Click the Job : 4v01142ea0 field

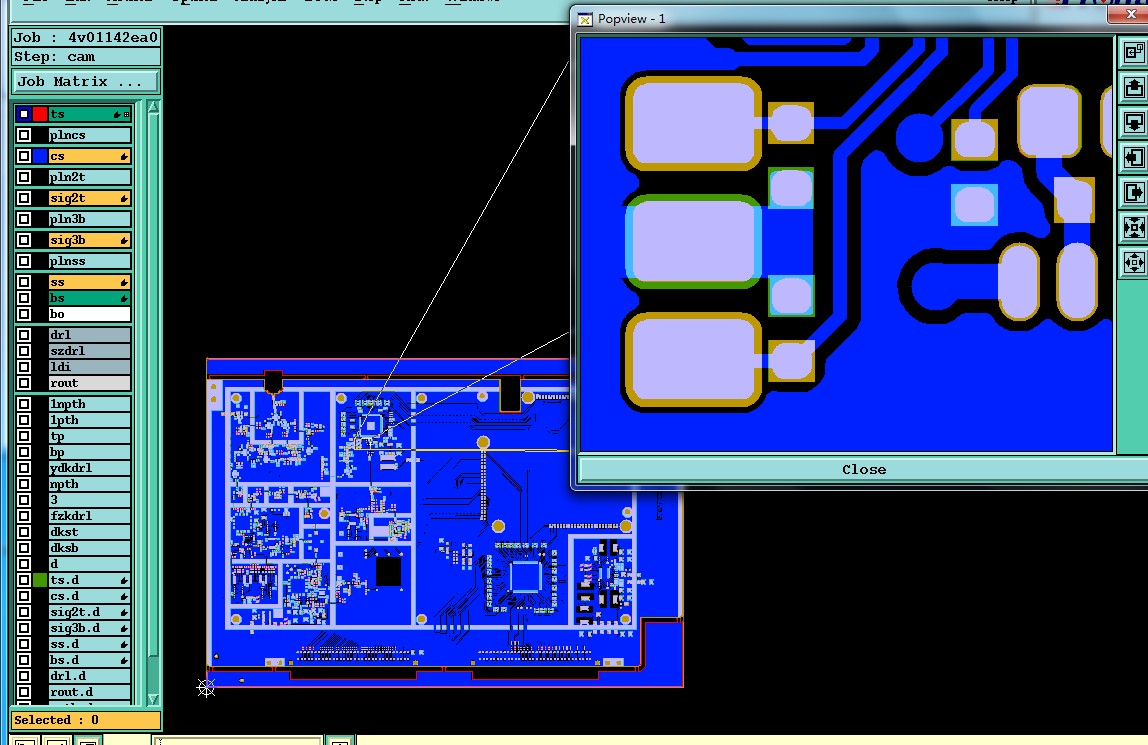(x=86, y=37)
